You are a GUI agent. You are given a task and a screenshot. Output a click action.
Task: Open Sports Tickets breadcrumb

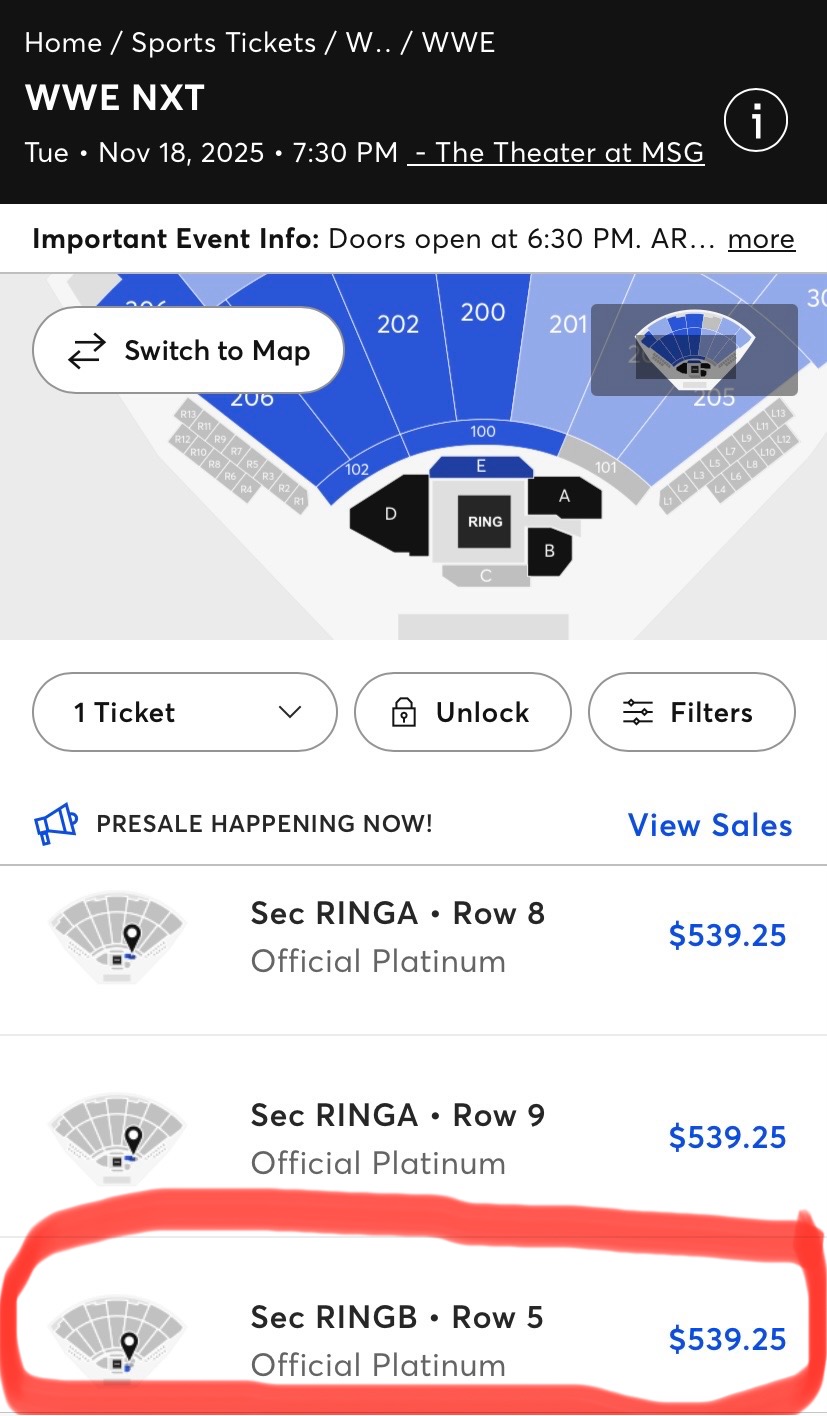point(223,43)
